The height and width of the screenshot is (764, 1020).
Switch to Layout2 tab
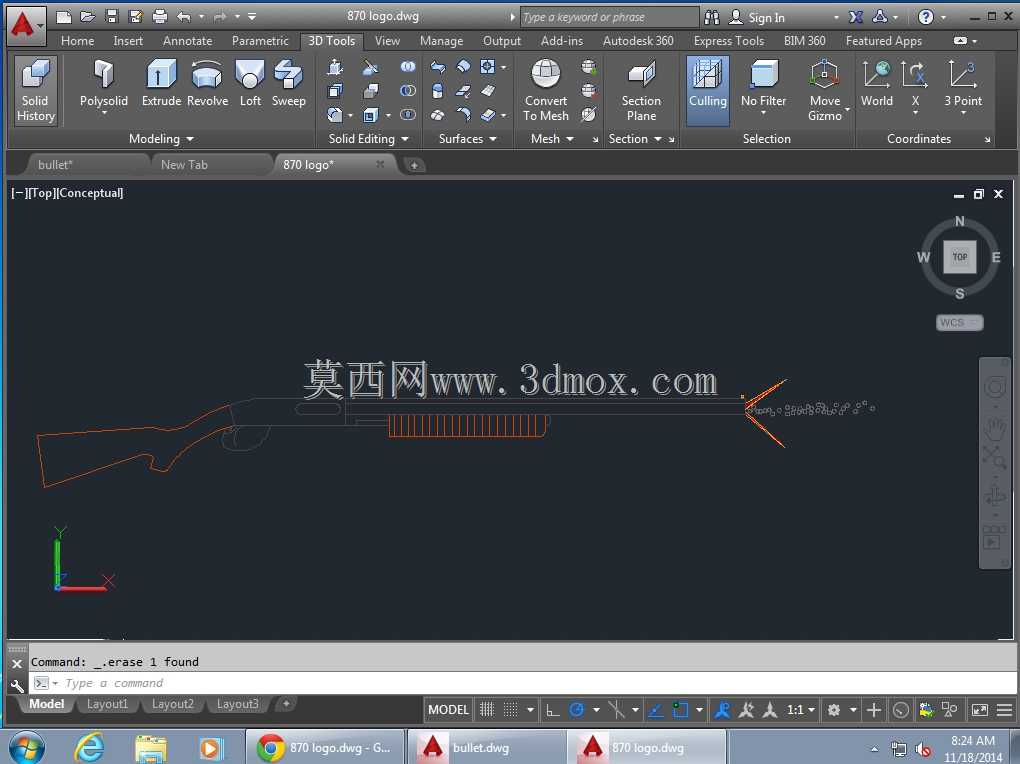pos(172,704)
